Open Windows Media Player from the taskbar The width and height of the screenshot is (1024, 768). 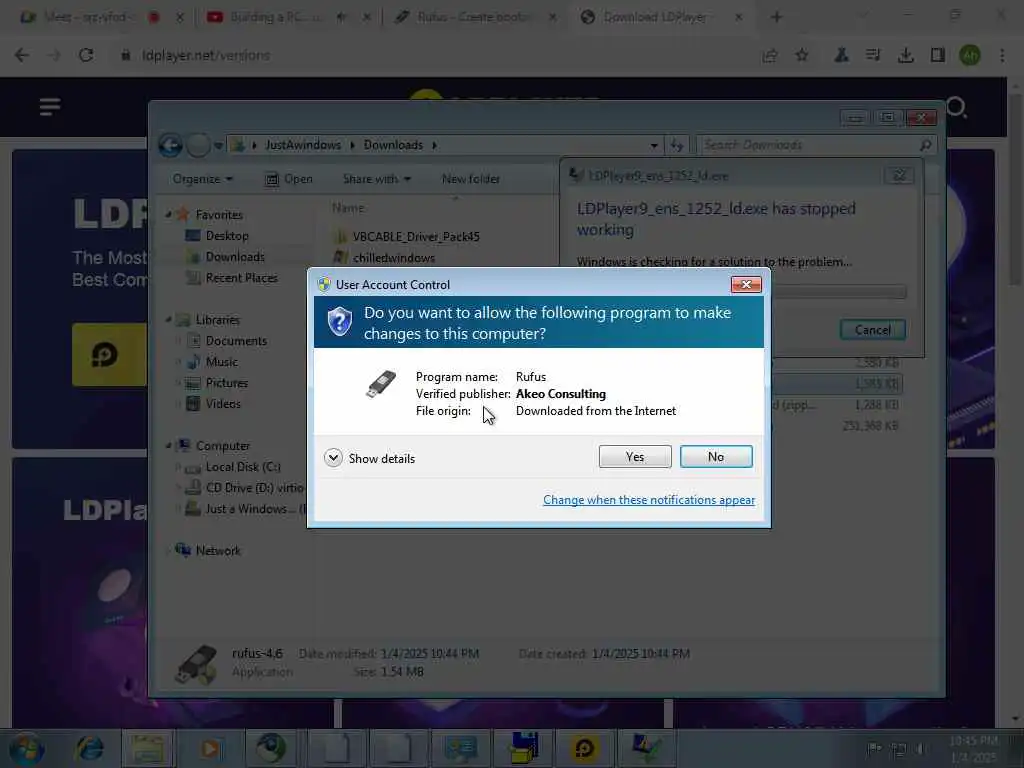(x=210, y=748)
